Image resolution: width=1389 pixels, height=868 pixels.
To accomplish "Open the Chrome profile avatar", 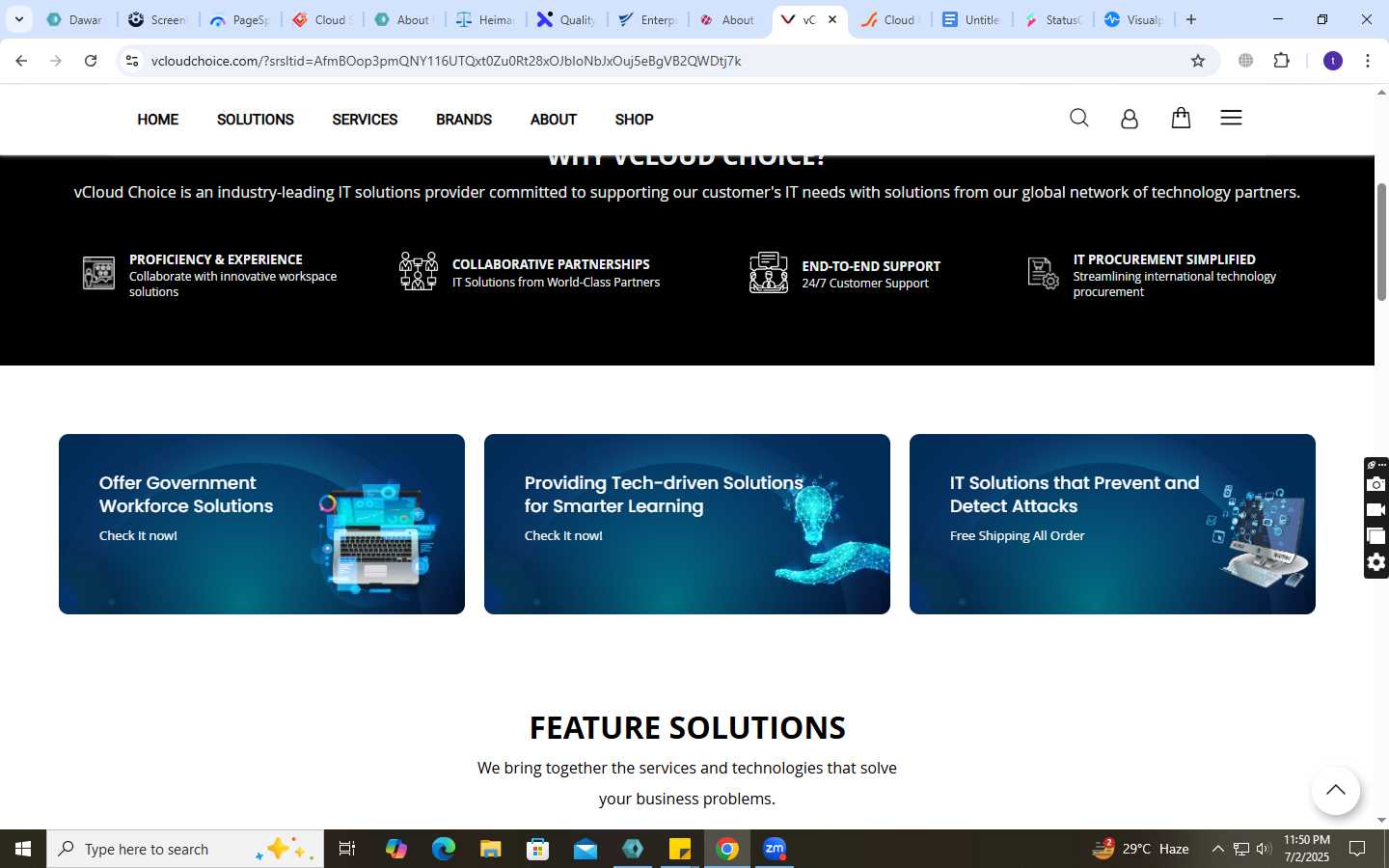I will point(1333,61).
